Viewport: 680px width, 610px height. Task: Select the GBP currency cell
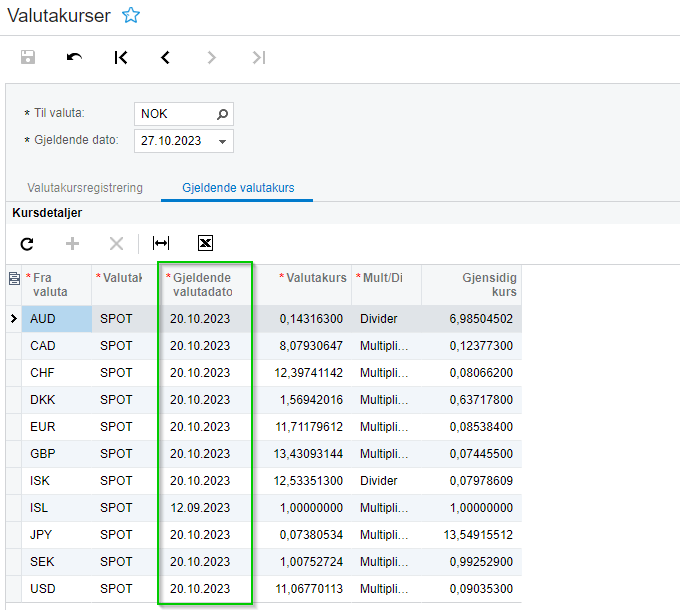(57, 453)
